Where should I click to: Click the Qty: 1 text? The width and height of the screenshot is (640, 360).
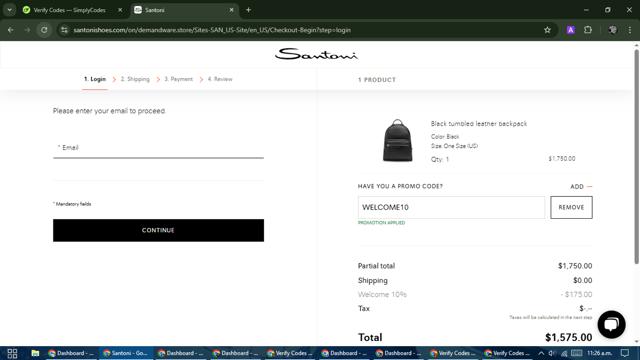pyautogui.click(x=440, y=159)
